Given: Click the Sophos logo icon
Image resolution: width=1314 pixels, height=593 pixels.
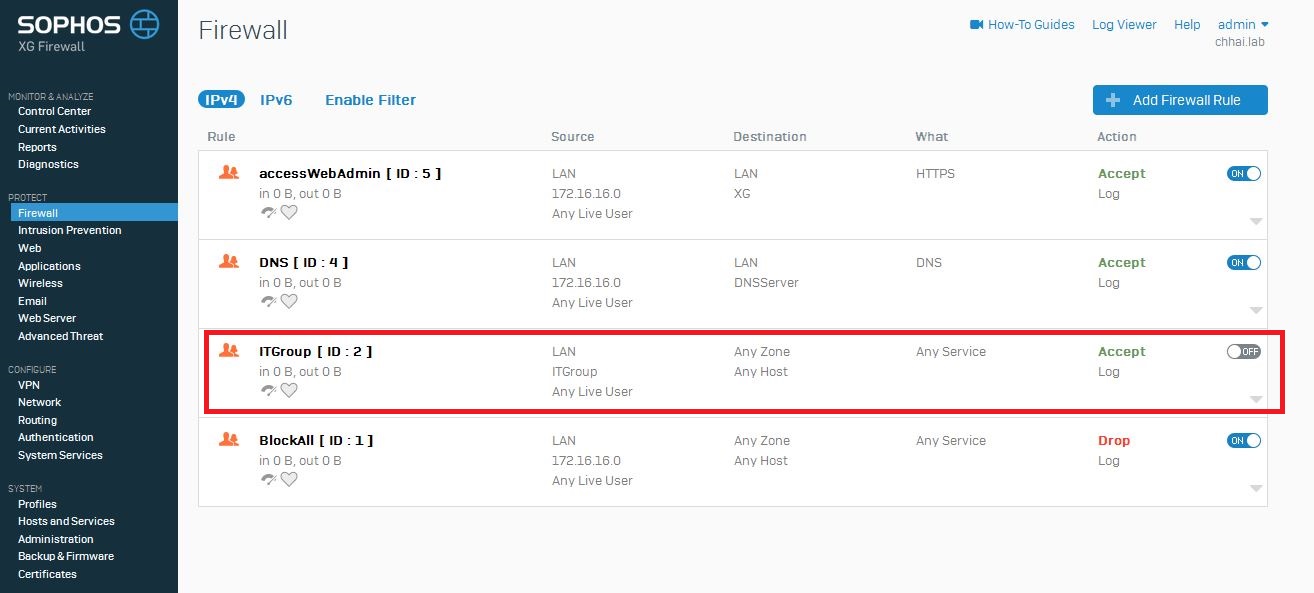Looking at the screenshot, I should click(x=145, y=25).
